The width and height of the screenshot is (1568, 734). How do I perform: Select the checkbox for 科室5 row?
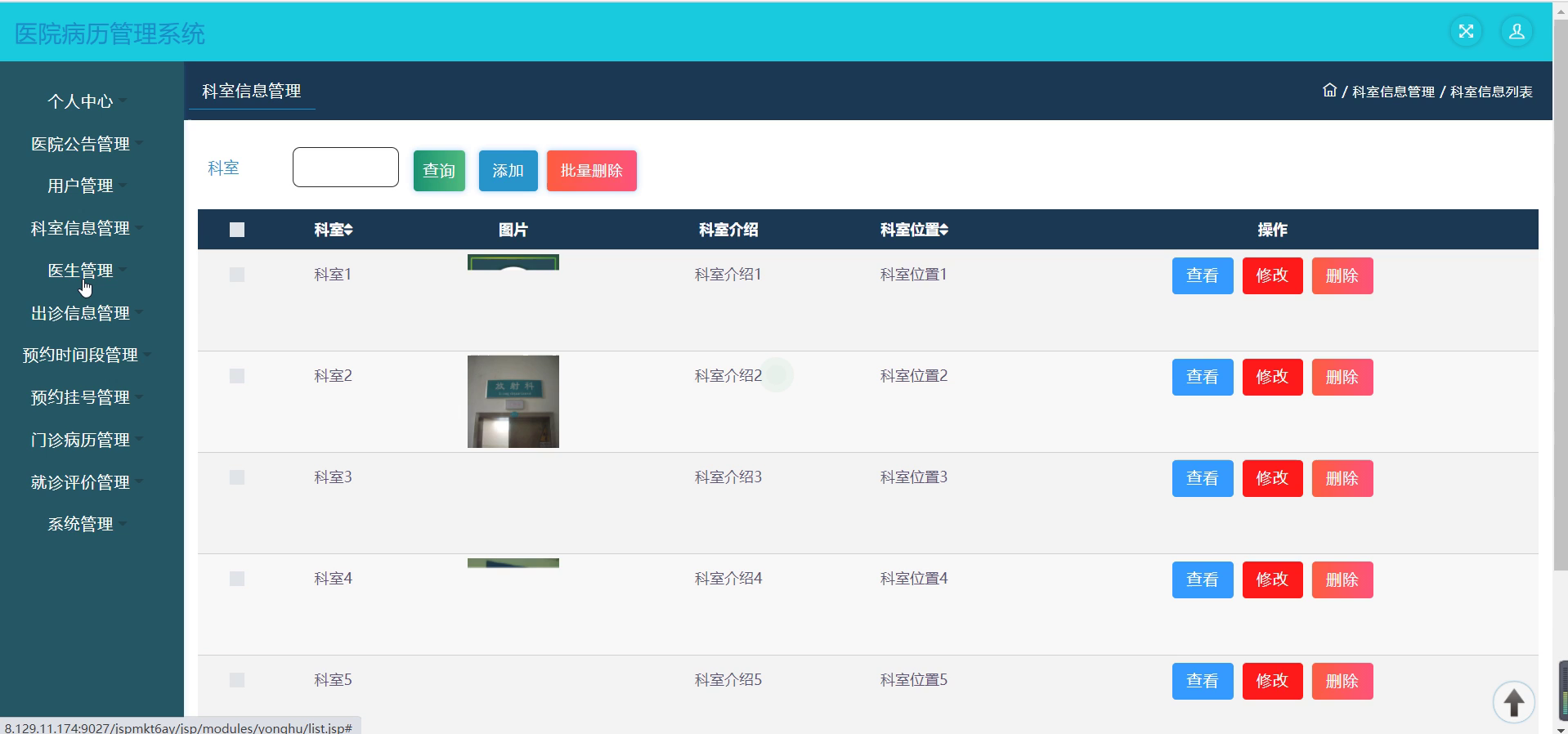(237, 680)
